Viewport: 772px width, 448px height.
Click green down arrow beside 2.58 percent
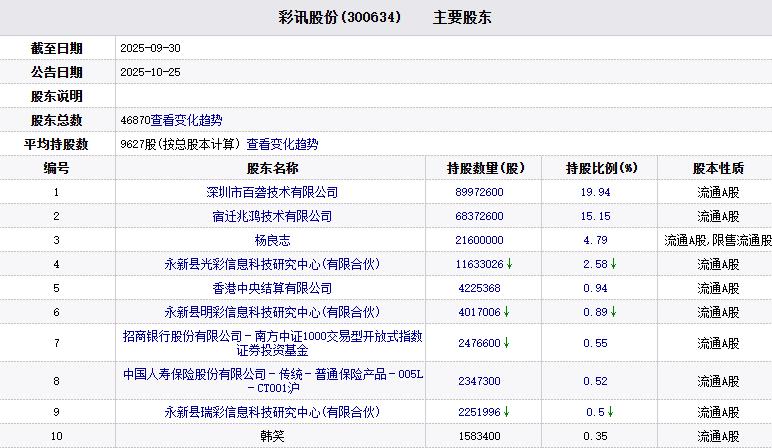613,264
